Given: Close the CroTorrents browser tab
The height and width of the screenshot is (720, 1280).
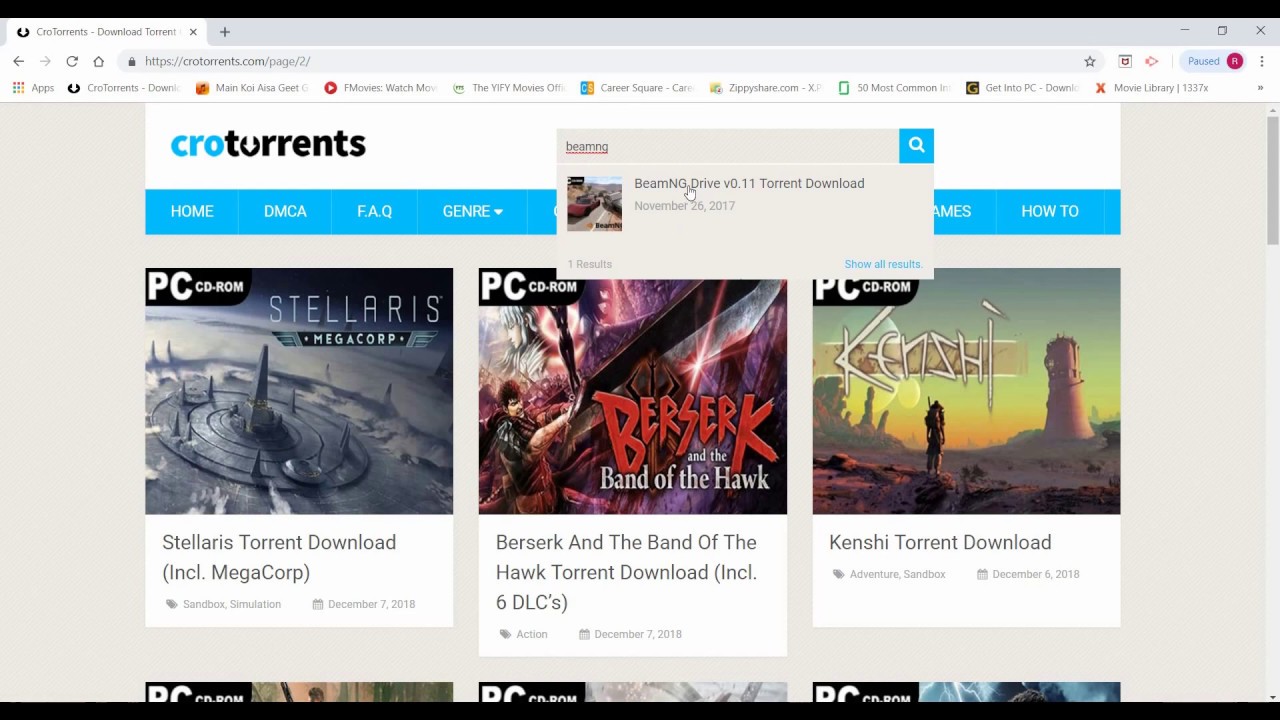Looking at the screenshot, I should point(193,32).
